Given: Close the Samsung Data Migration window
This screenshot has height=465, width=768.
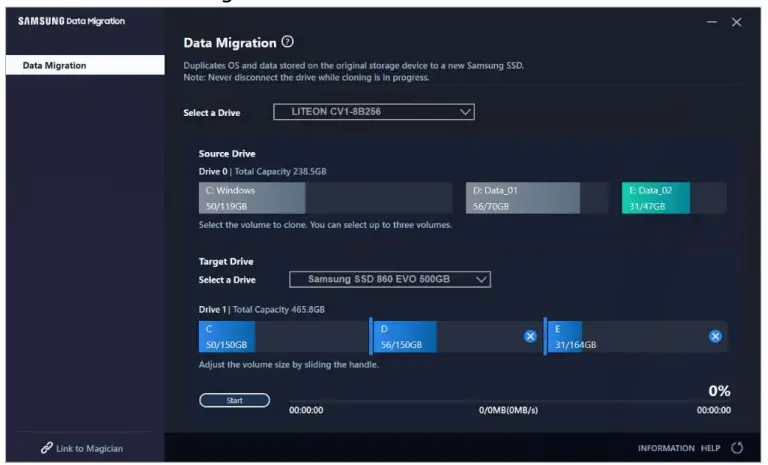Looking at the screenshot, I should 737,22.
